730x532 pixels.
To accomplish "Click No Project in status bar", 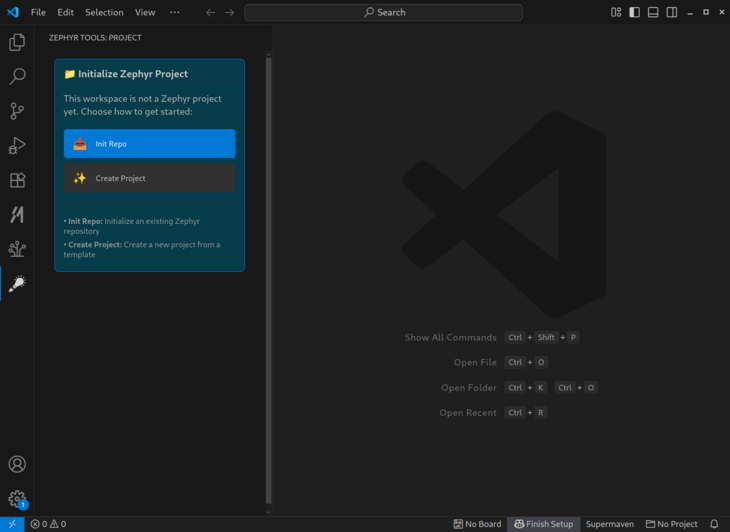I will [x=671, y=524].
